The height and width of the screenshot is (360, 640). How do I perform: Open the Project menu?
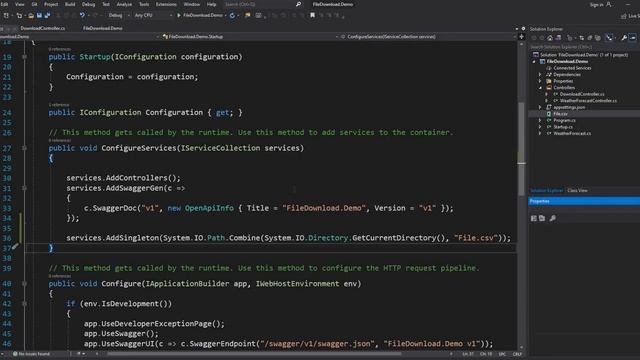(x=51, y=4)
